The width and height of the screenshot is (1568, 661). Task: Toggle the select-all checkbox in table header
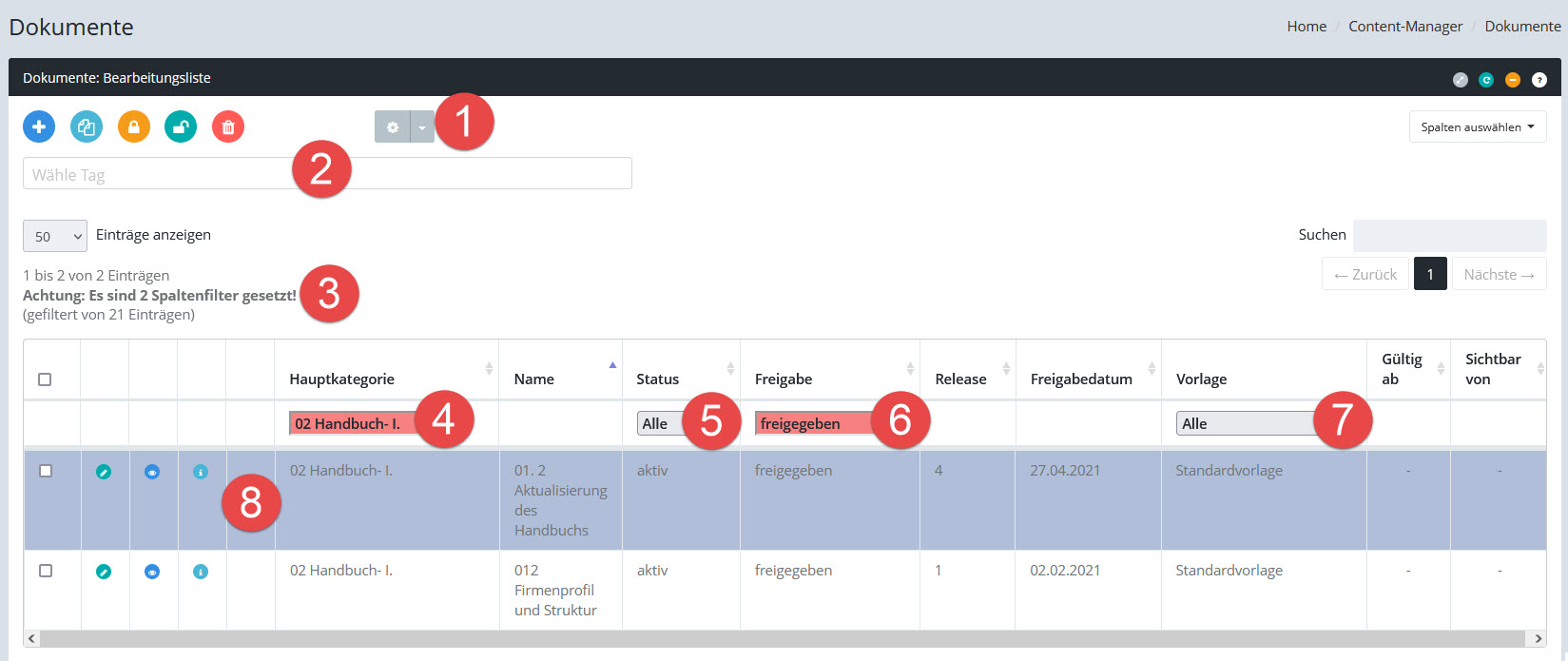45,379
